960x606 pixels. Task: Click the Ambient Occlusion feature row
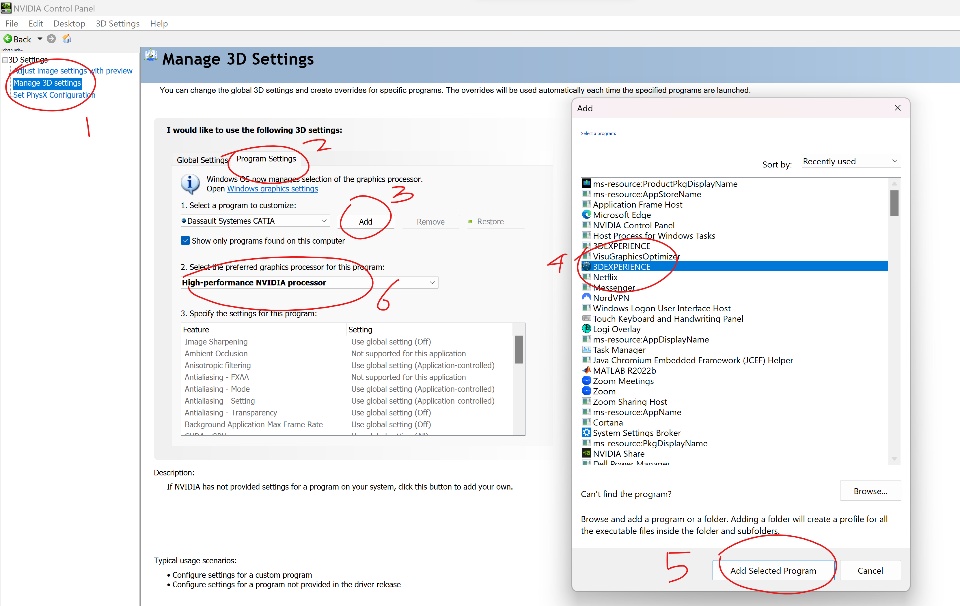tap(348, 353)
